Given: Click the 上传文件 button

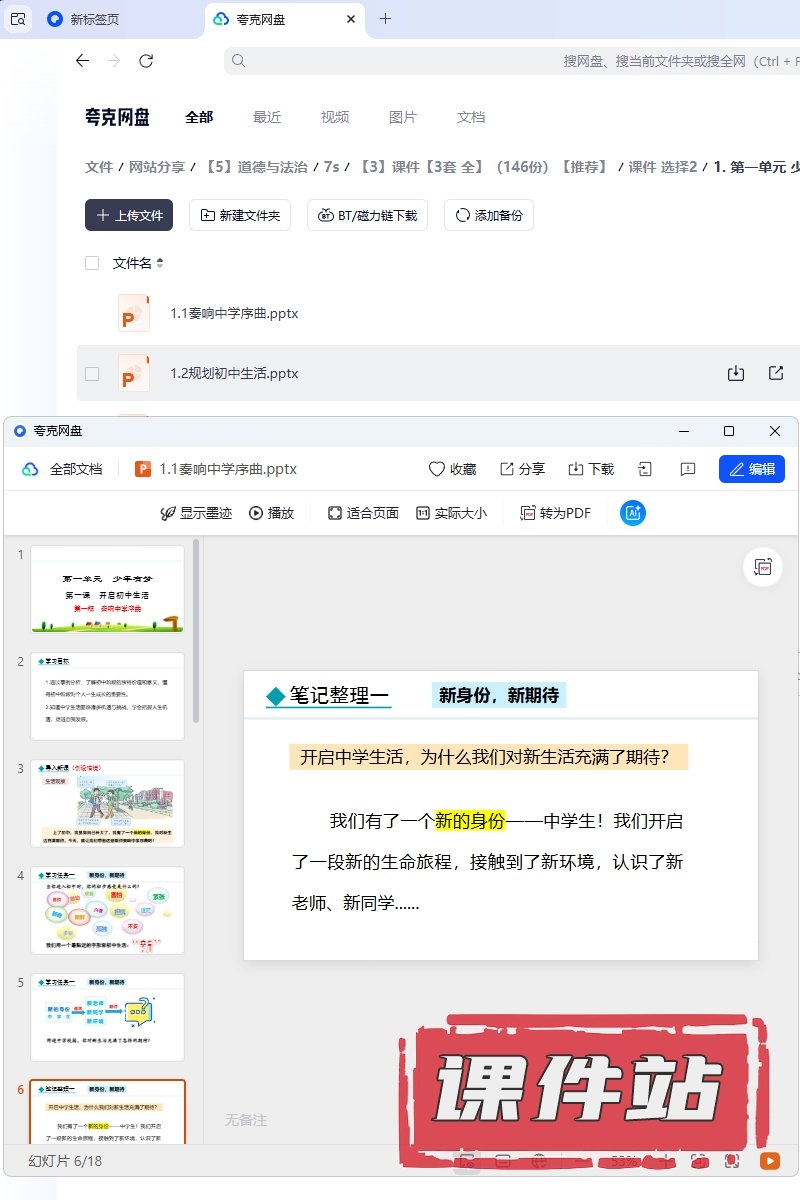Looking at the screenshot, I should click(x=129, y=215).
